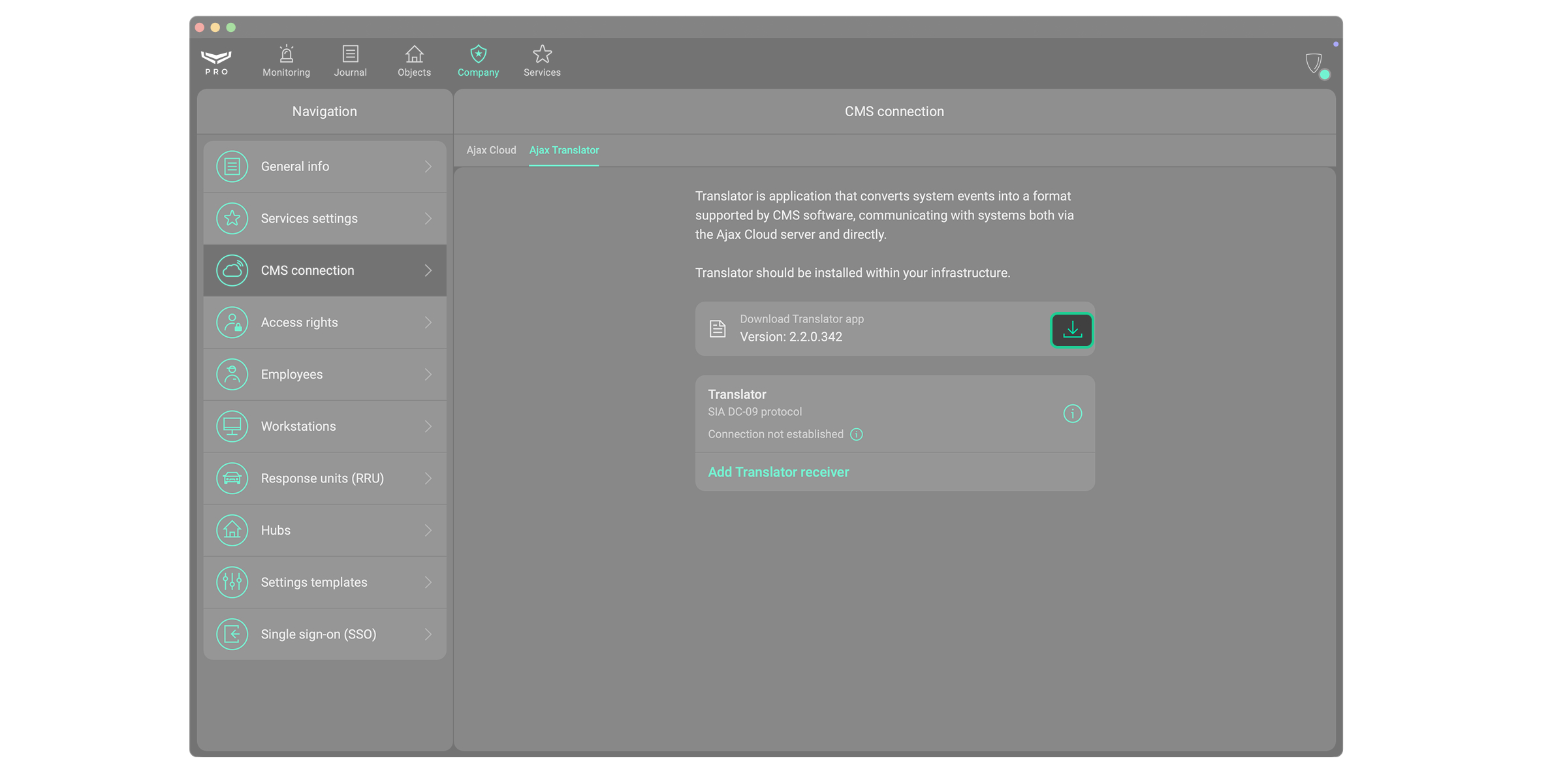This screenshot has height=784, width=1567.
Task: Expand Response units (RRU) chevron
Action: [428, 478]
